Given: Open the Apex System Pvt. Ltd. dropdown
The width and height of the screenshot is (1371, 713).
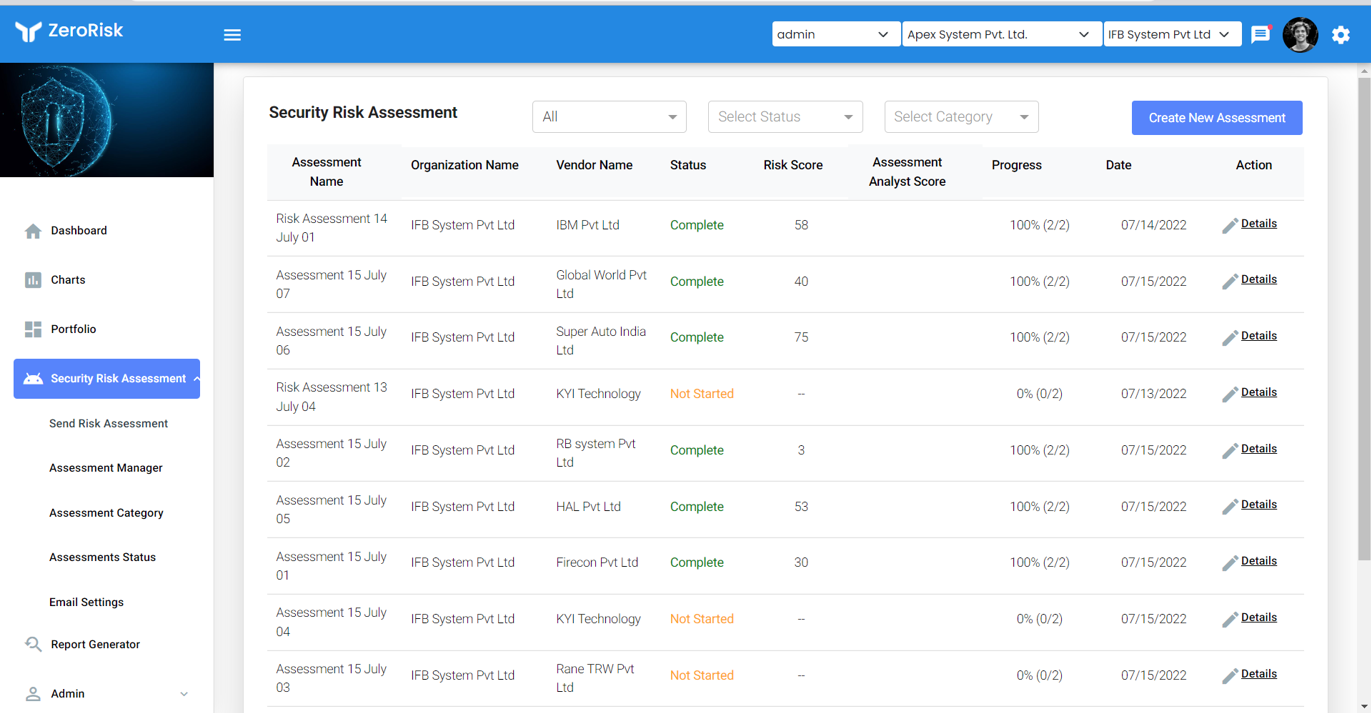Looking at the screenshot, I should (x=1001, y=34).
